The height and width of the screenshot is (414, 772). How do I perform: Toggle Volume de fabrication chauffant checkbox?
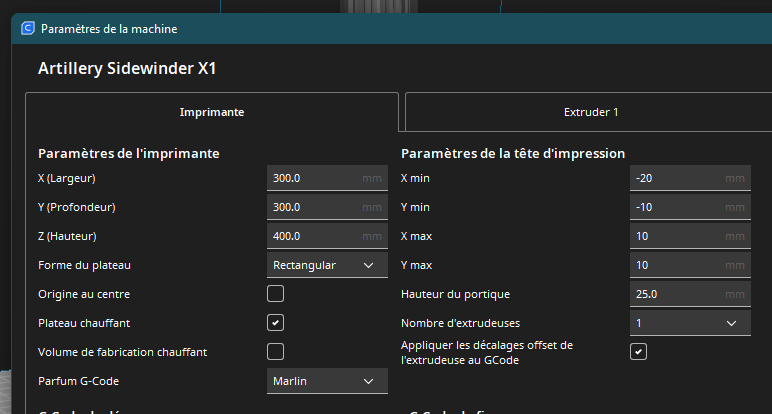275,352
